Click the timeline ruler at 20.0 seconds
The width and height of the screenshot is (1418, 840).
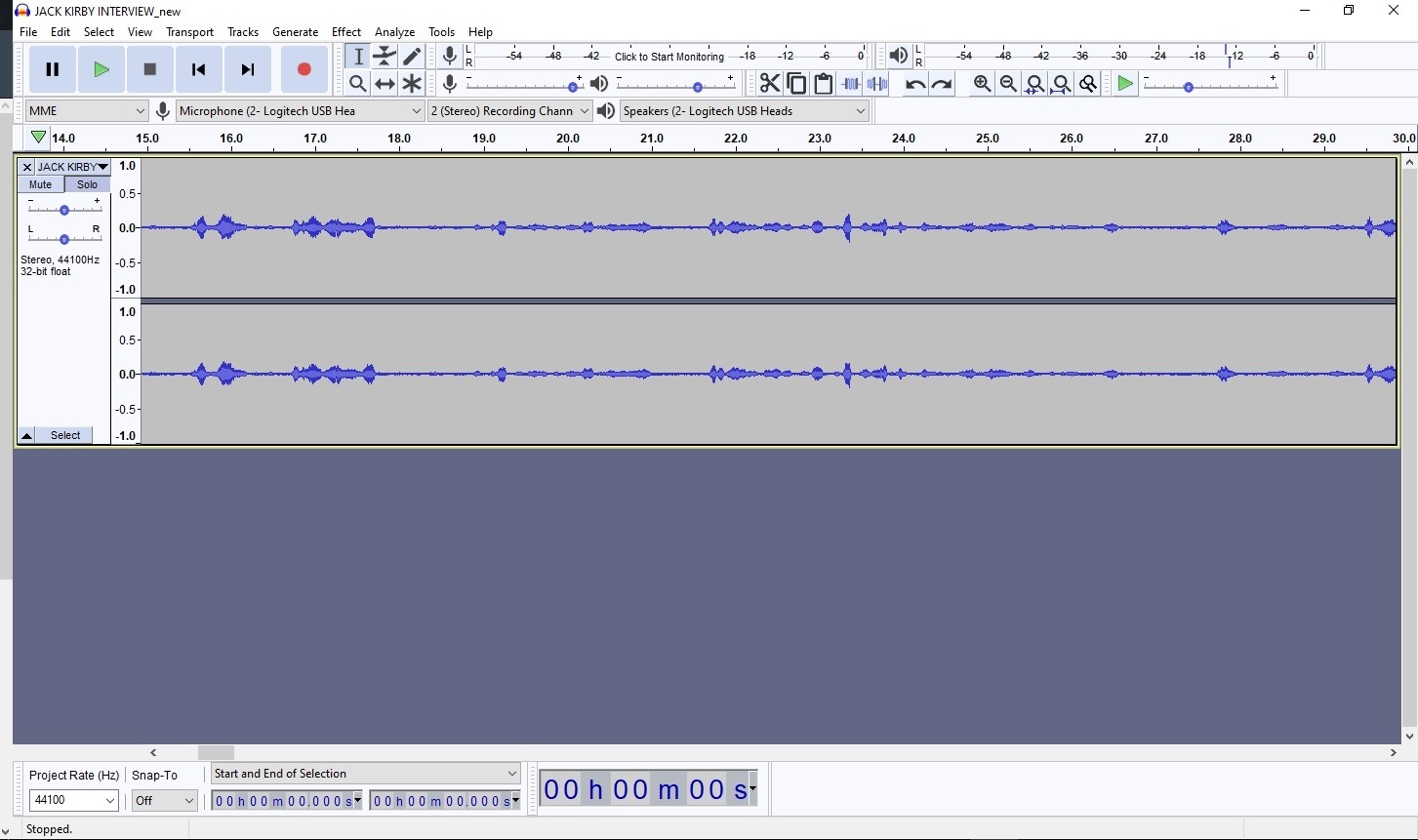tap(568, 139)
